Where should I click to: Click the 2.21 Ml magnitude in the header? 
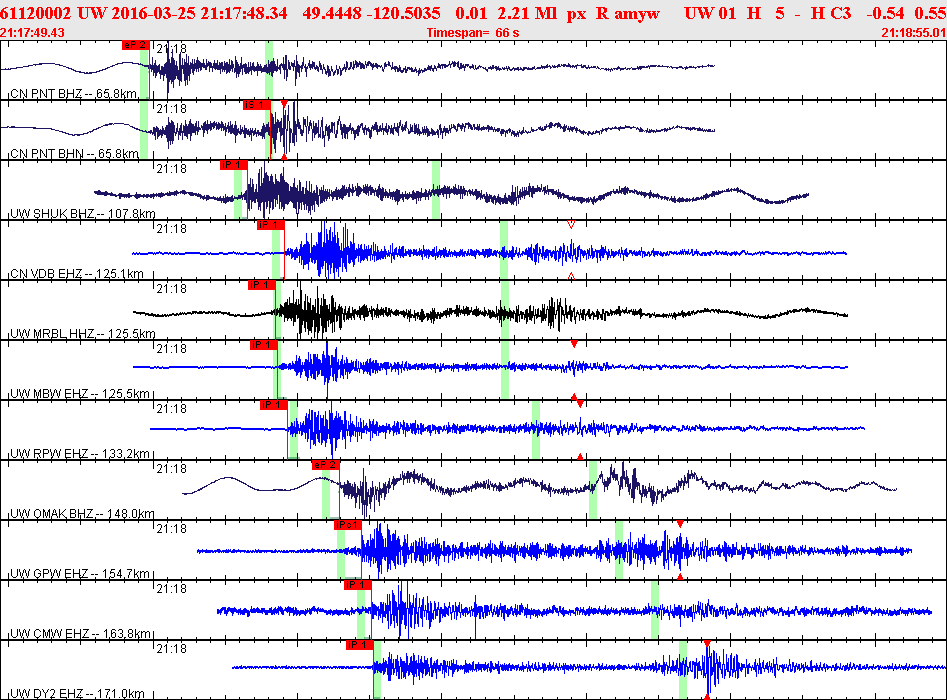[527, 13]
